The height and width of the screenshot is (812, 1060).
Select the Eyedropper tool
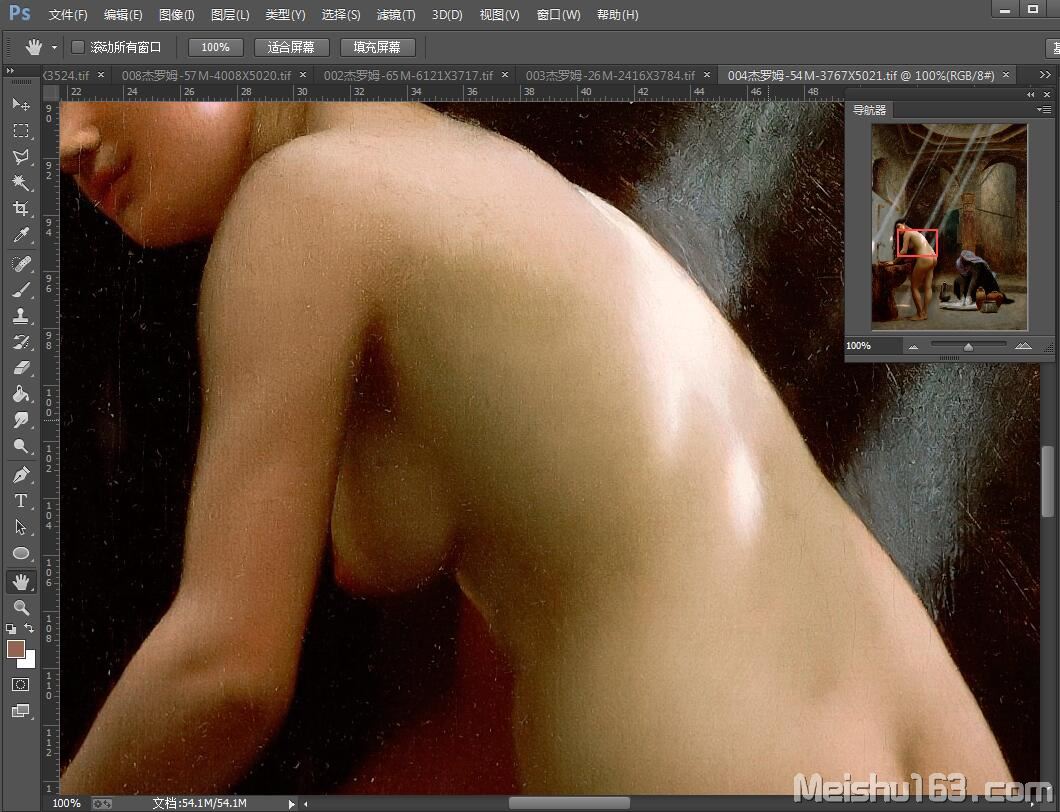coord(21,235)
